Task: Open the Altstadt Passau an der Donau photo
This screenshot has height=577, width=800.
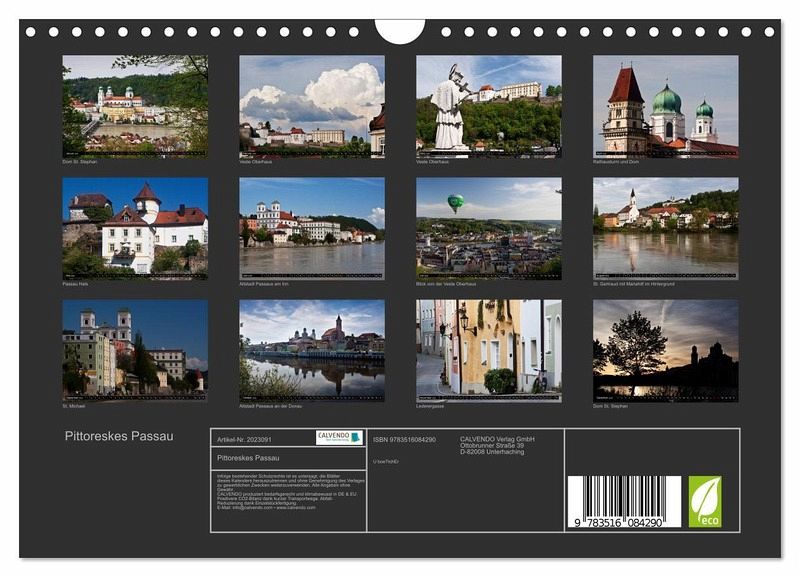Action: [x=311, y=350]
